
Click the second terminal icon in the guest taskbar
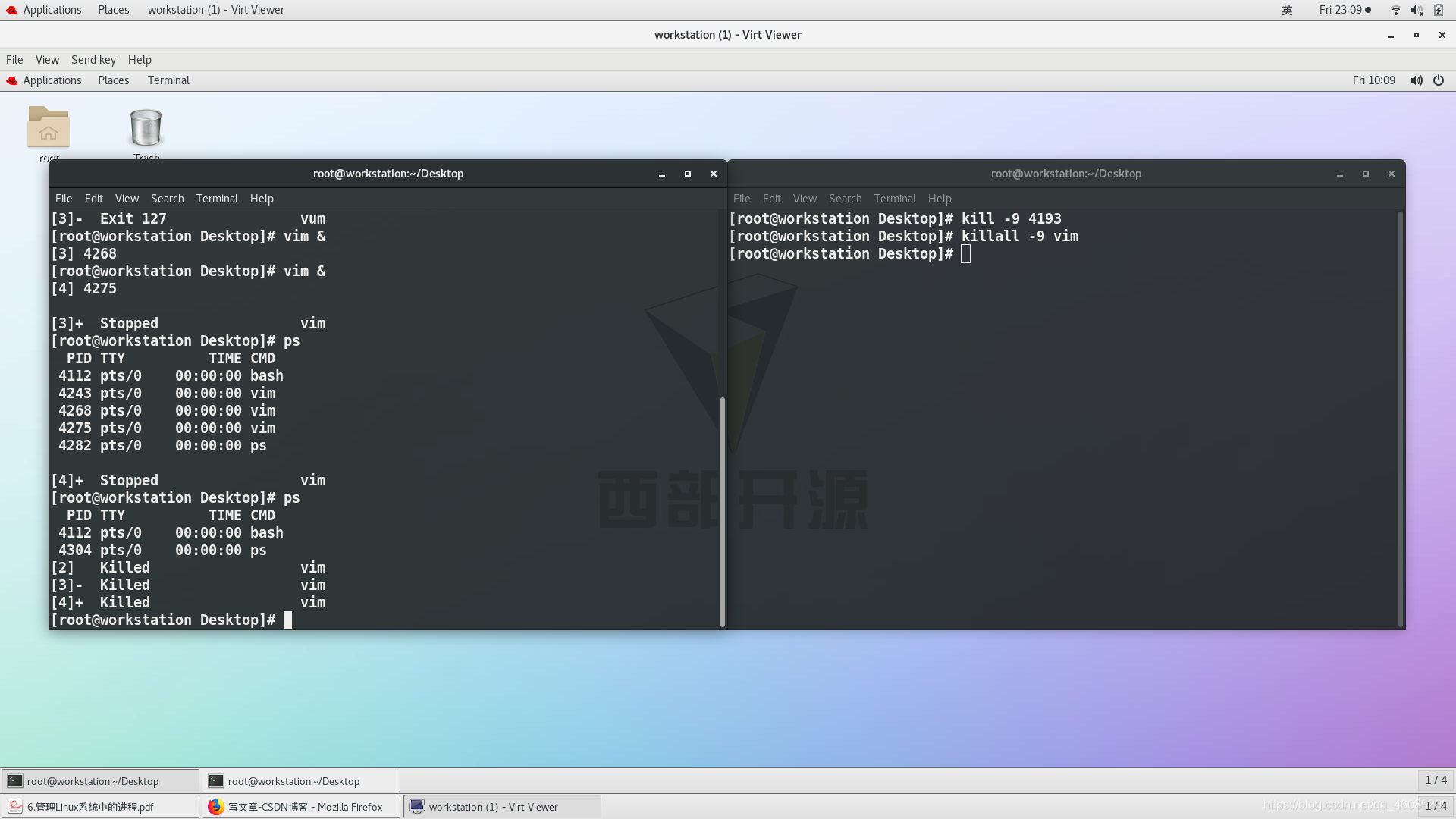pos(216,781)
